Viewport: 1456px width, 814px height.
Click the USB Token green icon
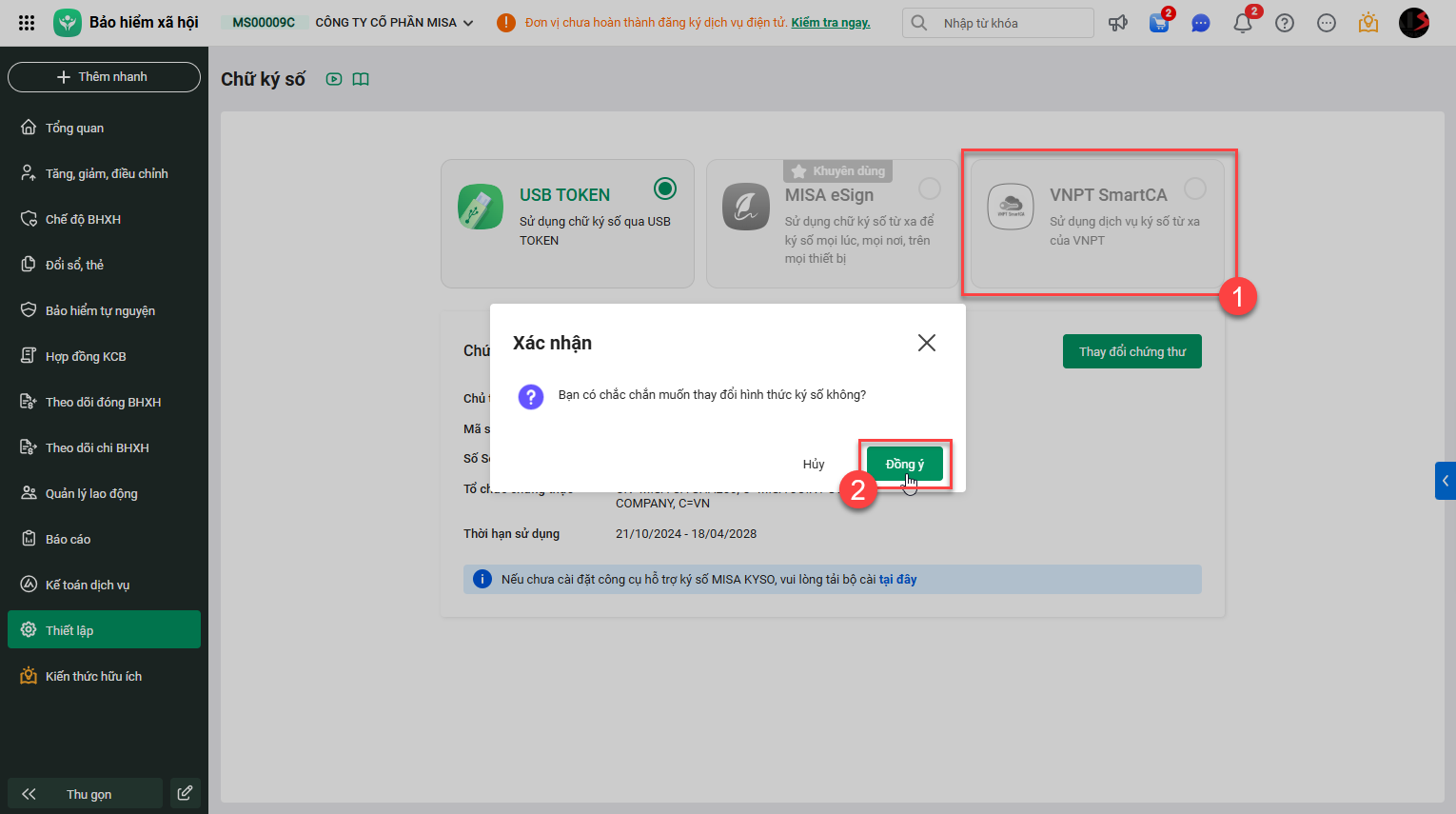[481, 207]
